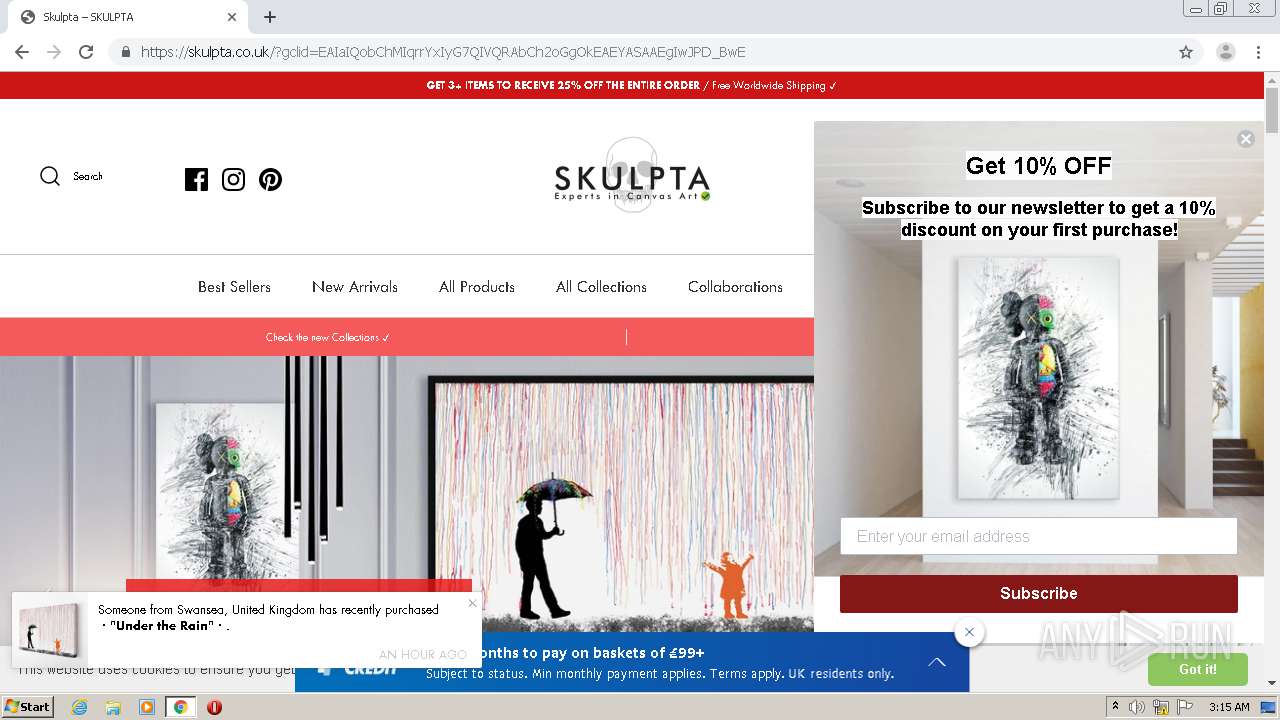1280x720 pixels.
Task: Show hidden tray icons arrow
Action: coord(1115,707)
